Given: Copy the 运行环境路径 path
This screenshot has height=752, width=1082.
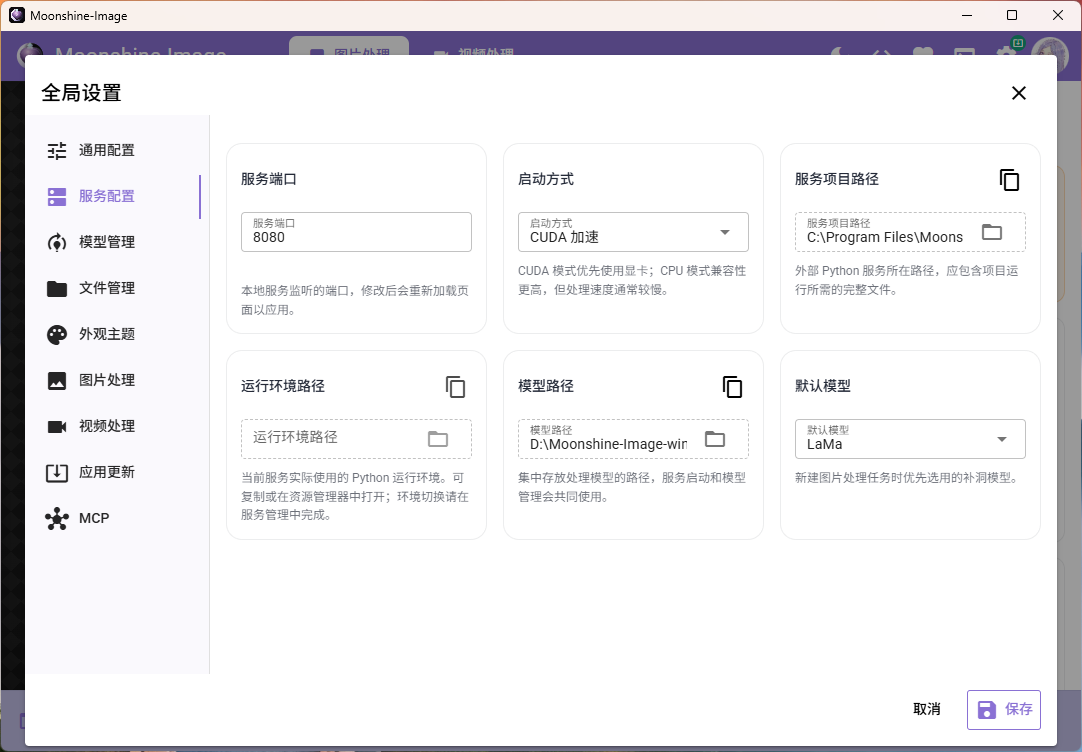Looking at the screenshot, I should click(455, 387).
